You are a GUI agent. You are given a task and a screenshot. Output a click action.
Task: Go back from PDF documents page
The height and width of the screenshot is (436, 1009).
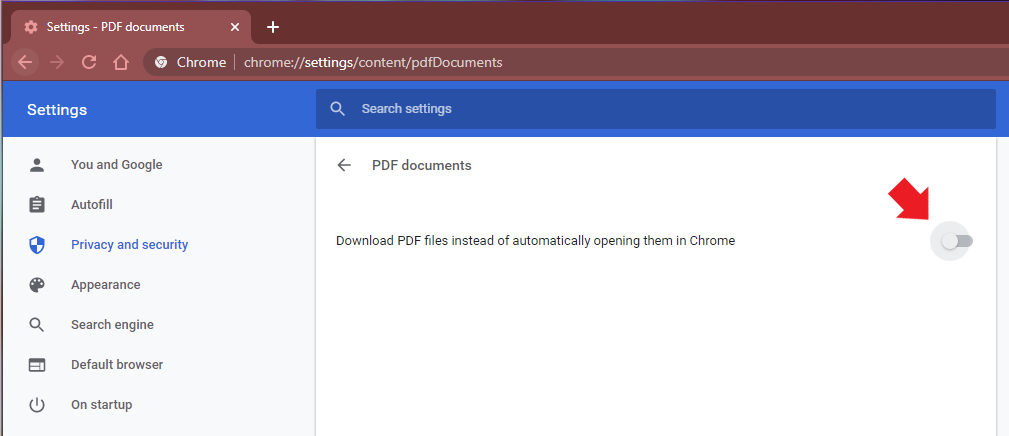coord(344,165)
